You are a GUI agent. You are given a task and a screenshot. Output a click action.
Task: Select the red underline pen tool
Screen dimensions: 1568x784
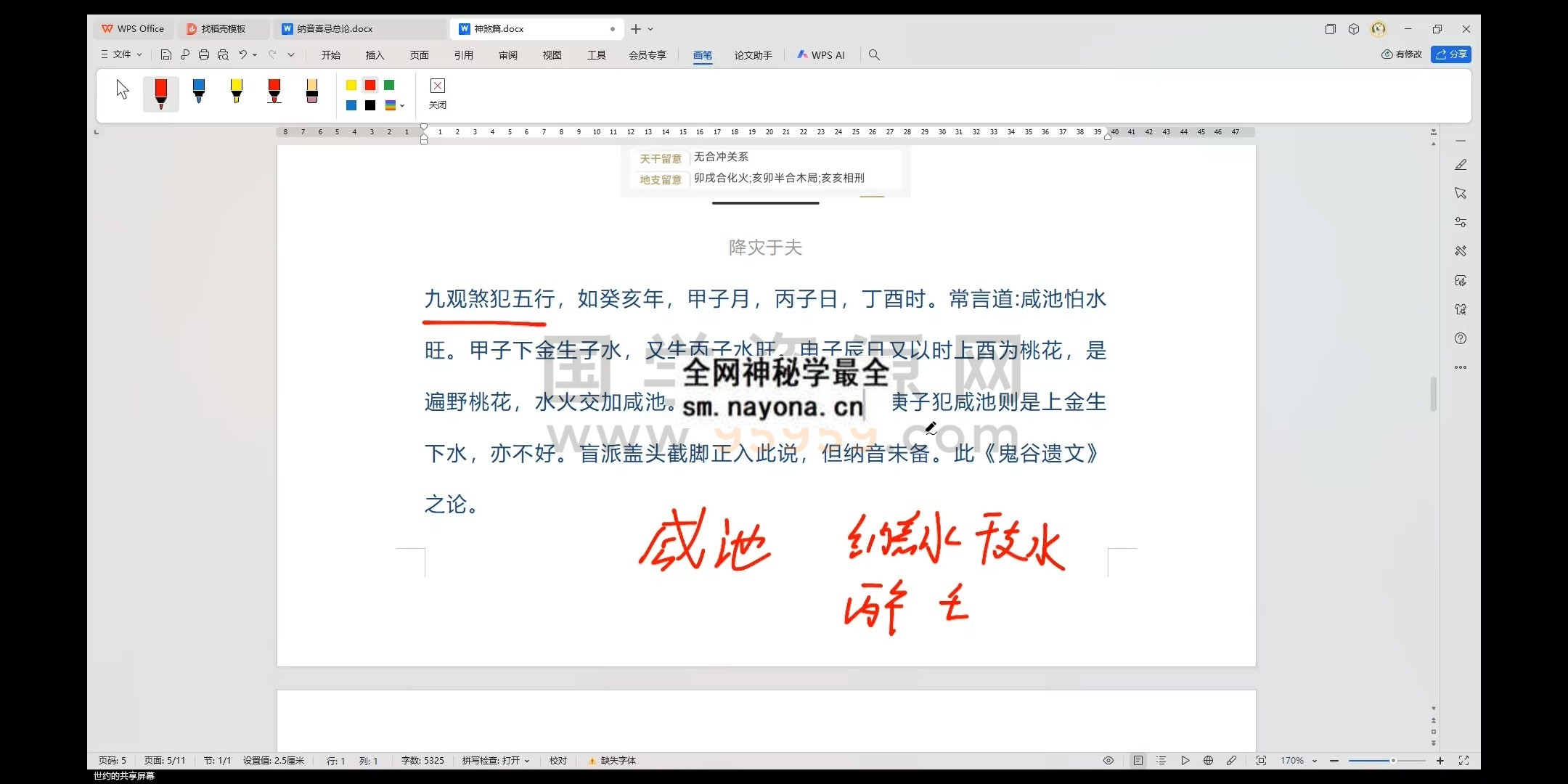tap(274, 91)
